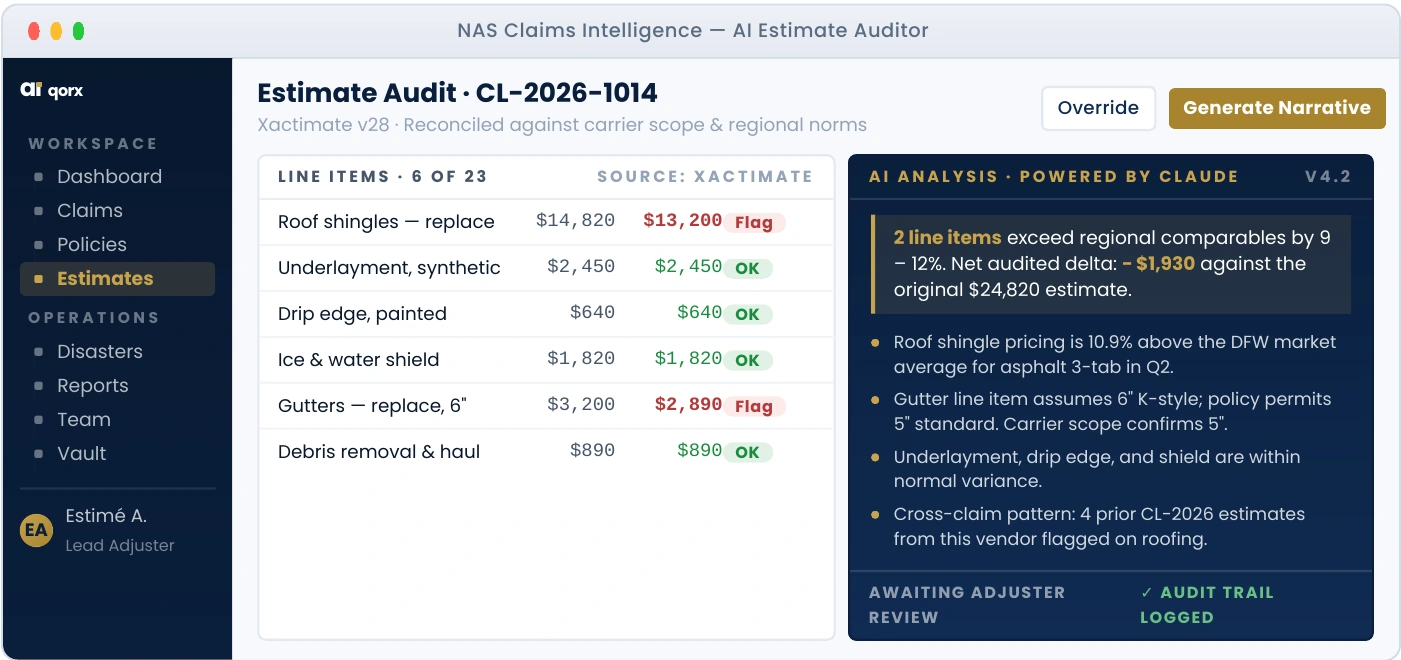The height and width of the screenshot is (660, 1401).
Task: Select 'Ice & water shield' line item
Action: tap(358, 360)
